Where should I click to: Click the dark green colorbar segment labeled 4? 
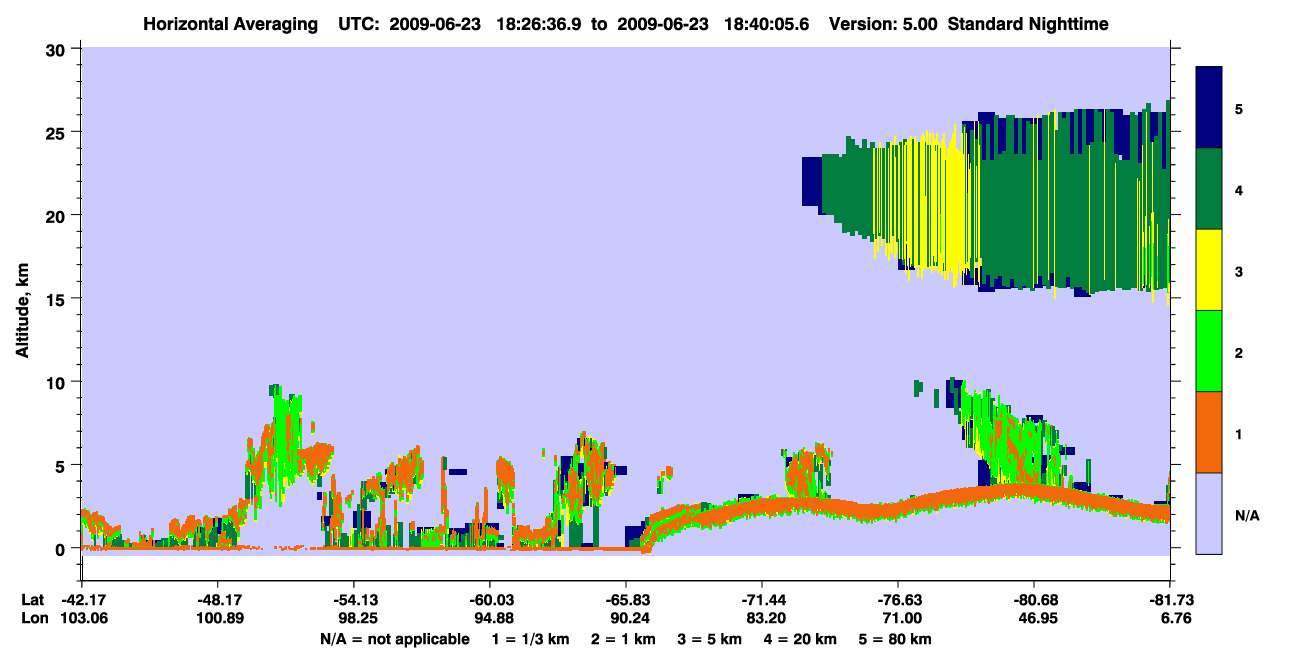(1209, 189)
